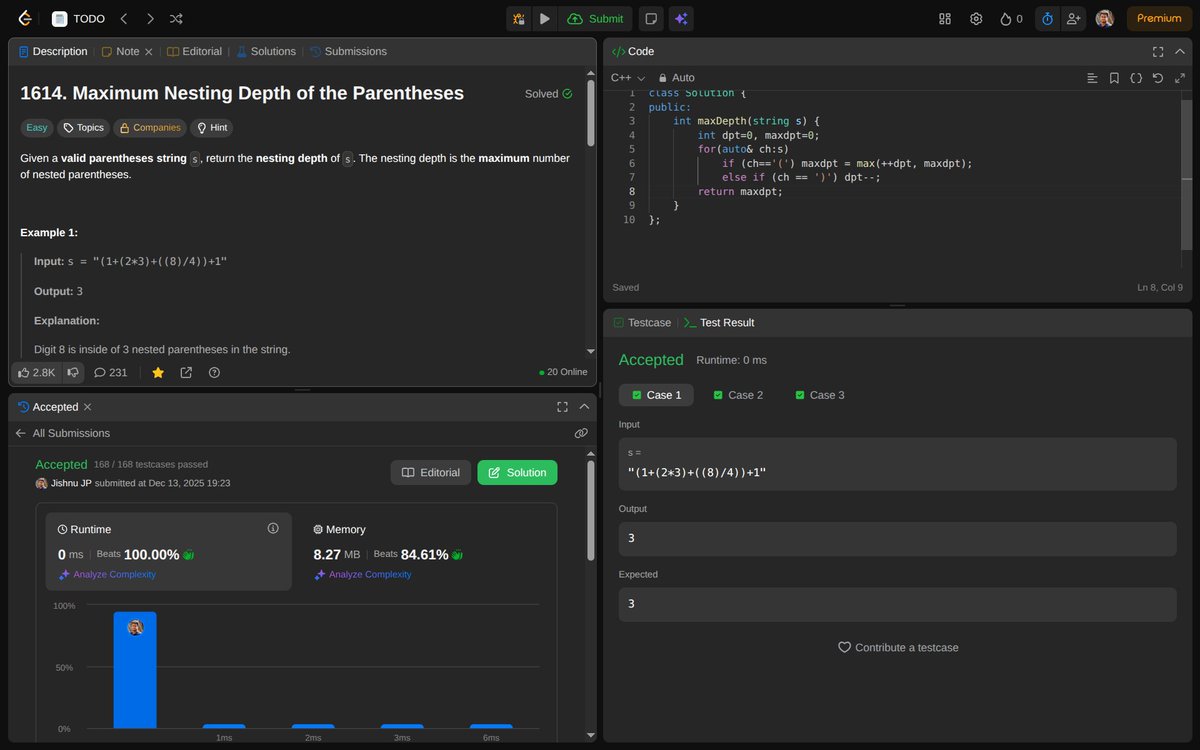Switch to the Description tab
The width and height of the screenshot is (1200, 750).
coord(53,51)
